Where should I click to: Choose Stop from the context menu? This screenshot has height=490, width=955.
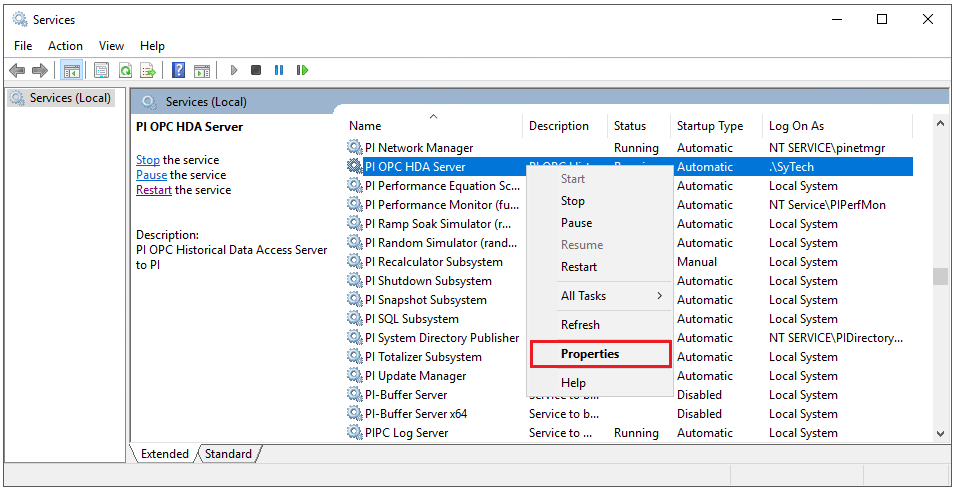[600, 201]
